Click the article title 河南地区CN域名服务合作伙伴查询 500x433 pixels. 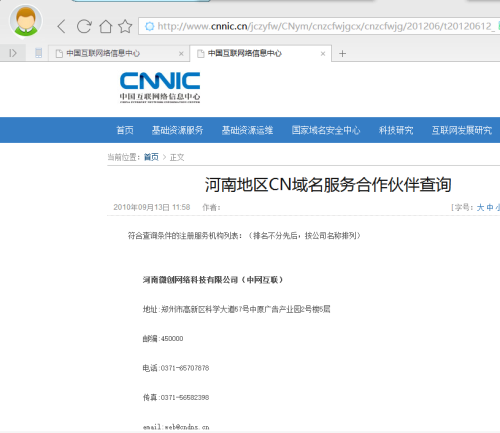[328, 185]
